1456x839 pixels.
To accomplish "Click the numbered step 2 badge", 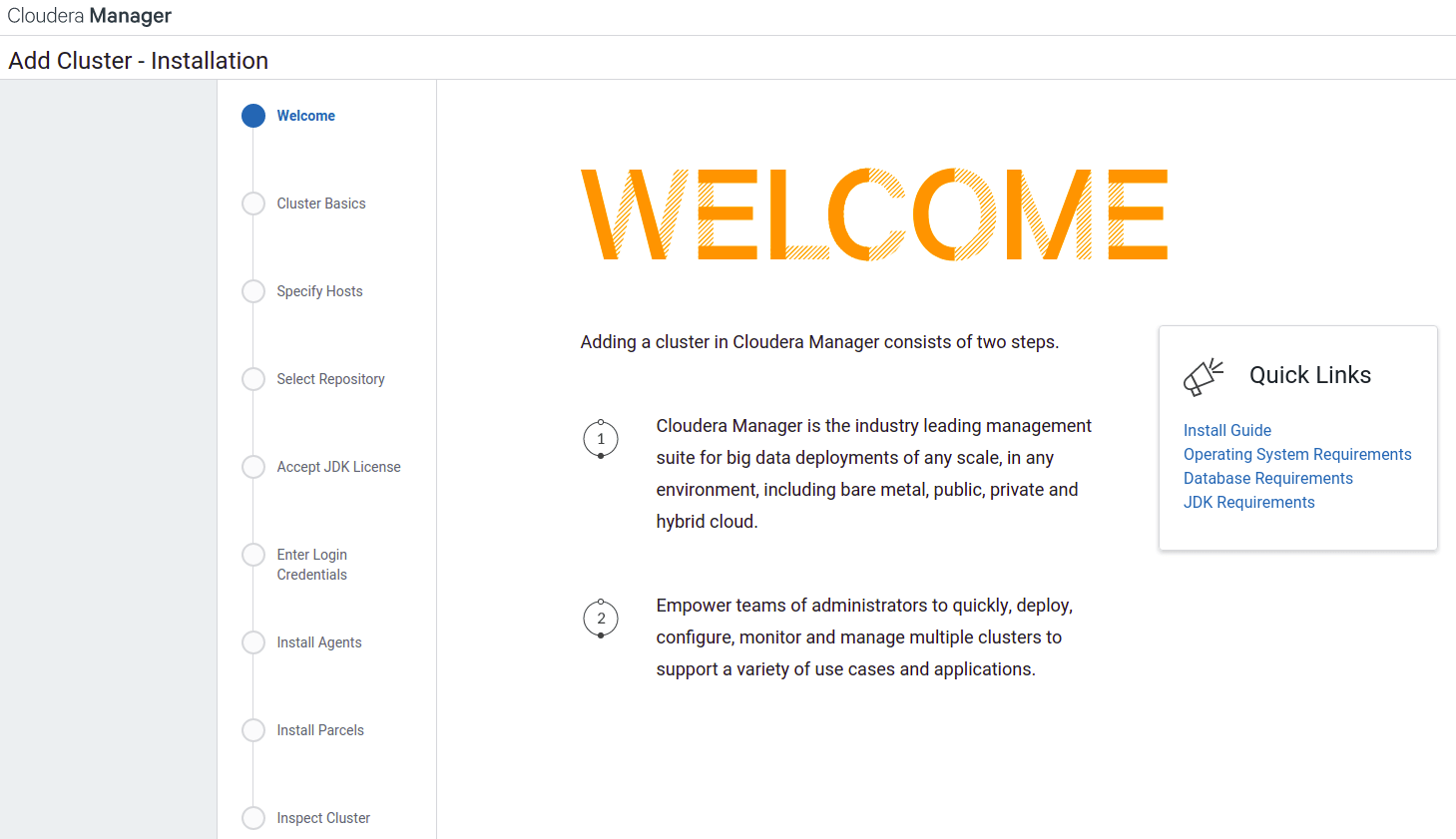I will (x=601, y=619).
